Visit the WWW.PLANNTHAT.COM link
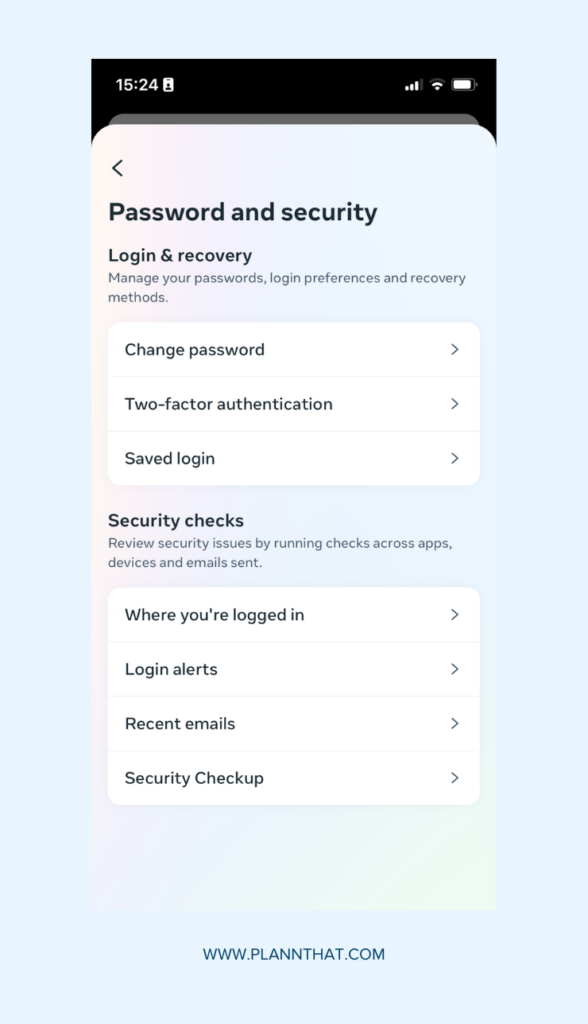Image resolution: width=588 pixels, height=1024 pixels. (x=294, y=953)
